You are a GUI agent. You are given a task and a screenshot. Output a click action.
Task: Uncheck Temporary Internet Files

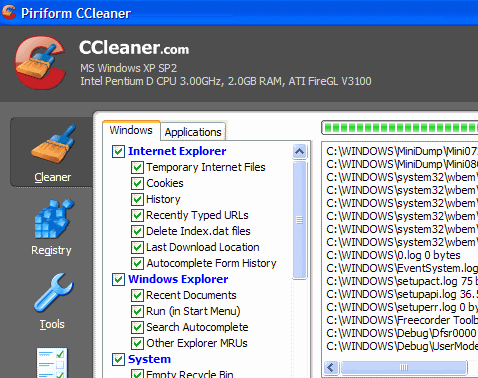coord(137,167)
